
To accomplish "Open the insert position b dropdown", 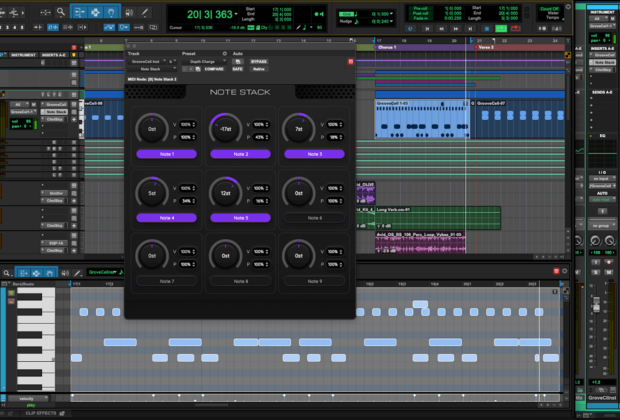I will click(172, 62).
